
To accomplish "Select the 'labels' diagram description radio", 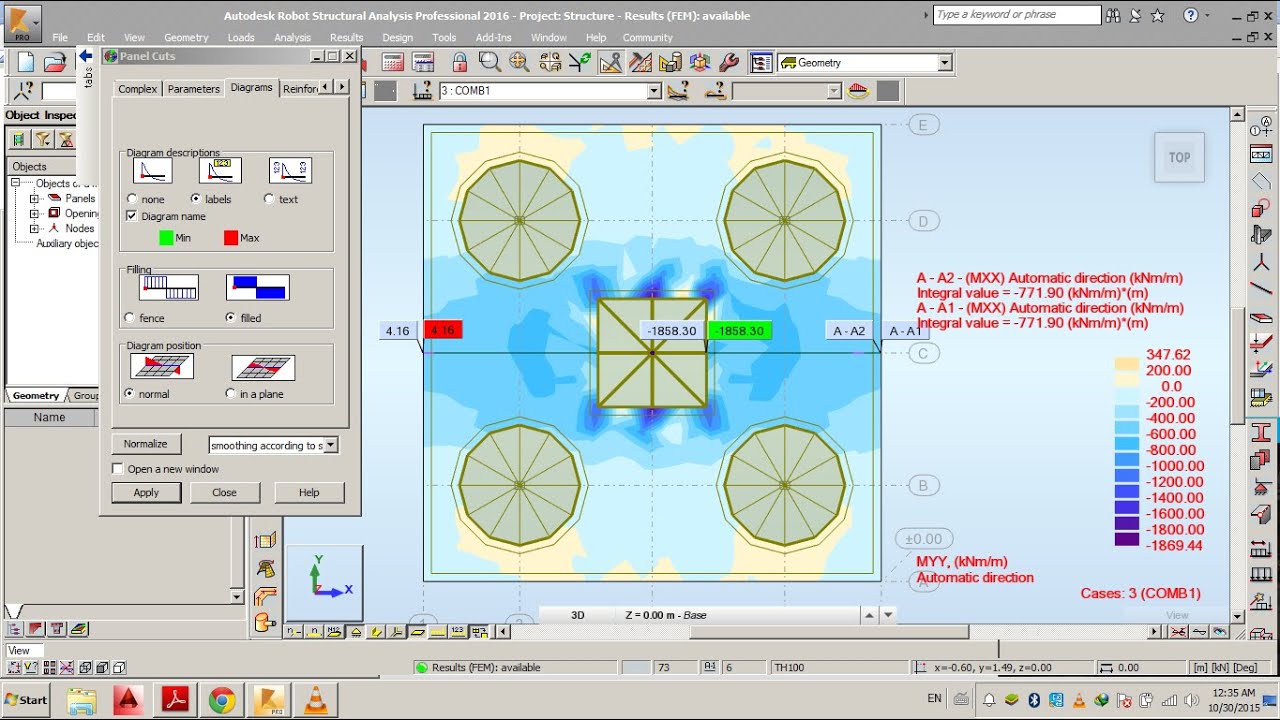I will 195,199.
